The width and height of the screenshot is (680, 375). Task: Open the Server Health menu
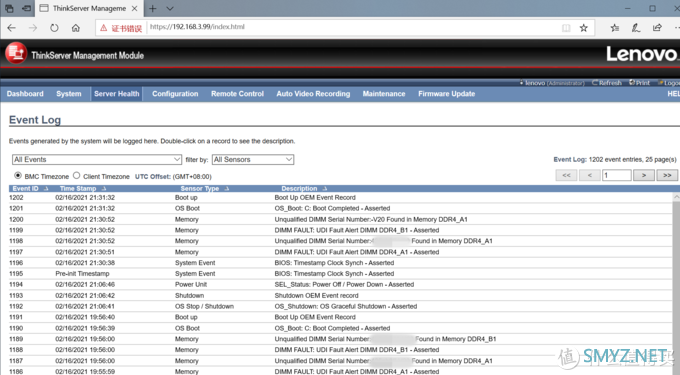tap(116, 94)
